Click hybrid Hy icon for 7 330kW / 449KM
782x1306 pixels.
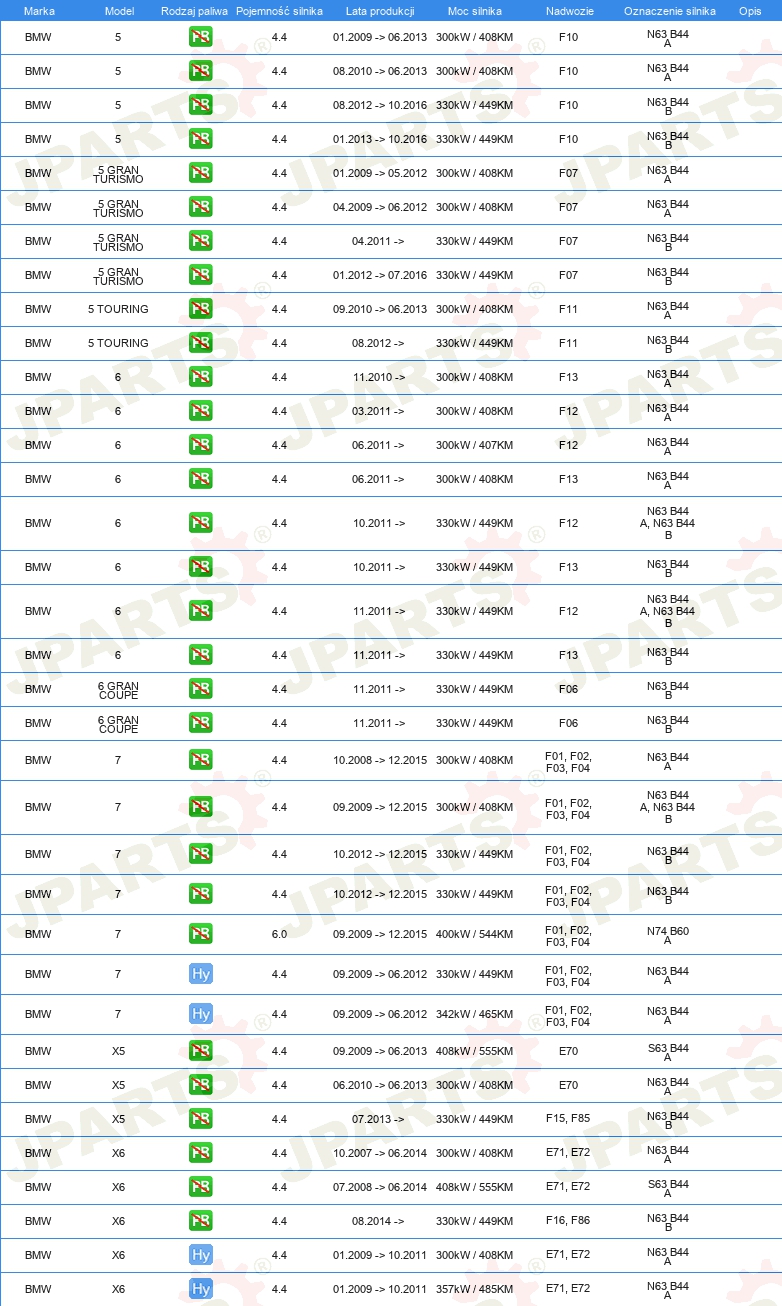200,974
